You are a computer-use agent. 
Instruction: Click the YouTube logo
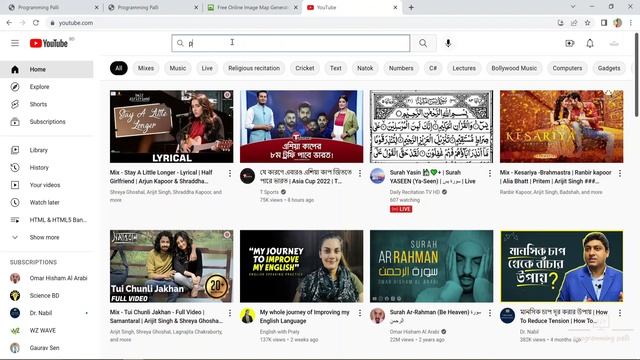49,43
